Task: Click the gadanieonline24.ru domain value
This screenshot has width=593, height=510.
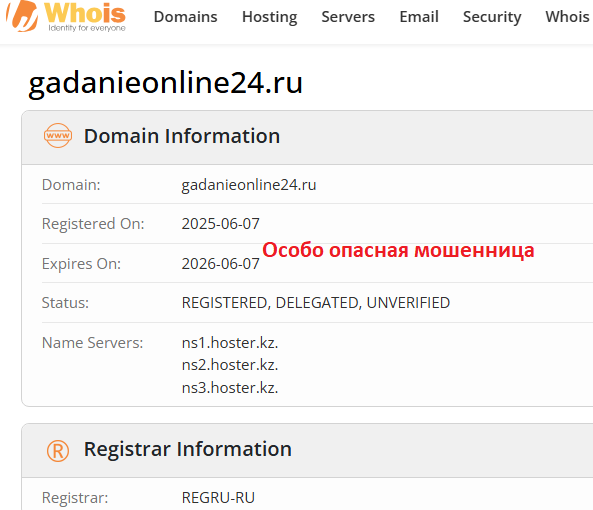Action: click(249, 185)
